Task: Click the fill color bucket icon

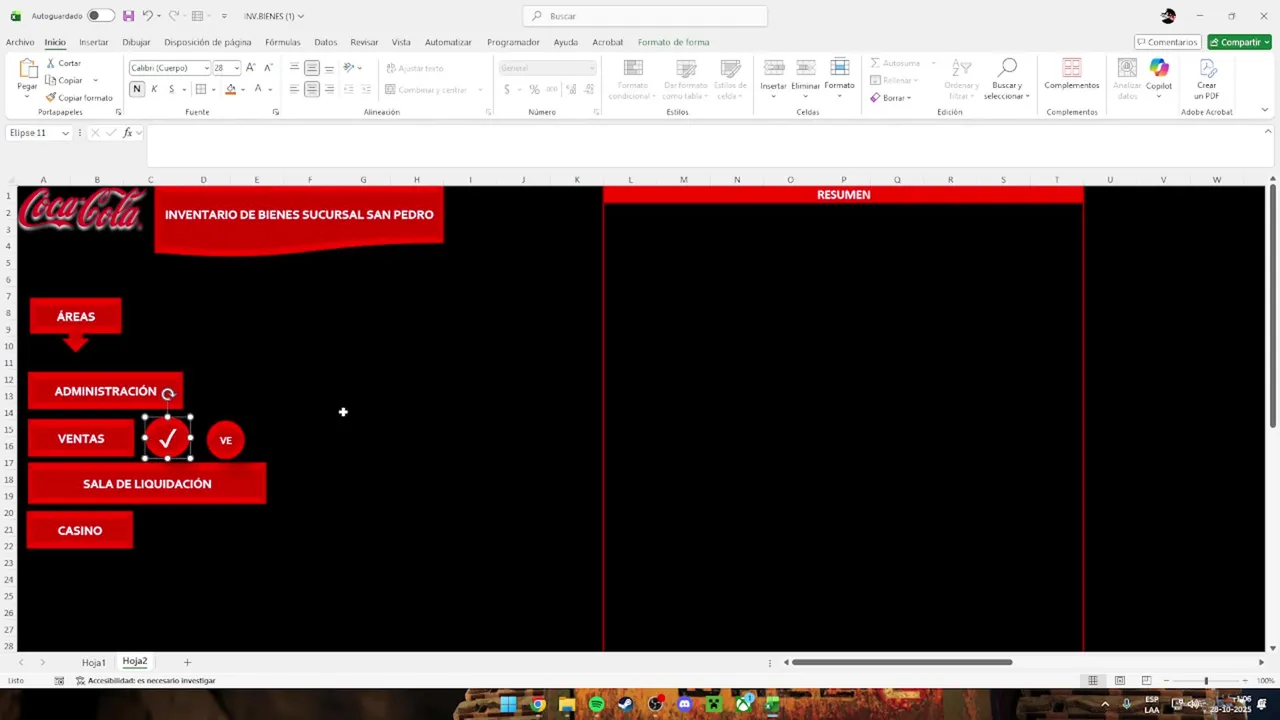Action: click(x=230, y=89)
